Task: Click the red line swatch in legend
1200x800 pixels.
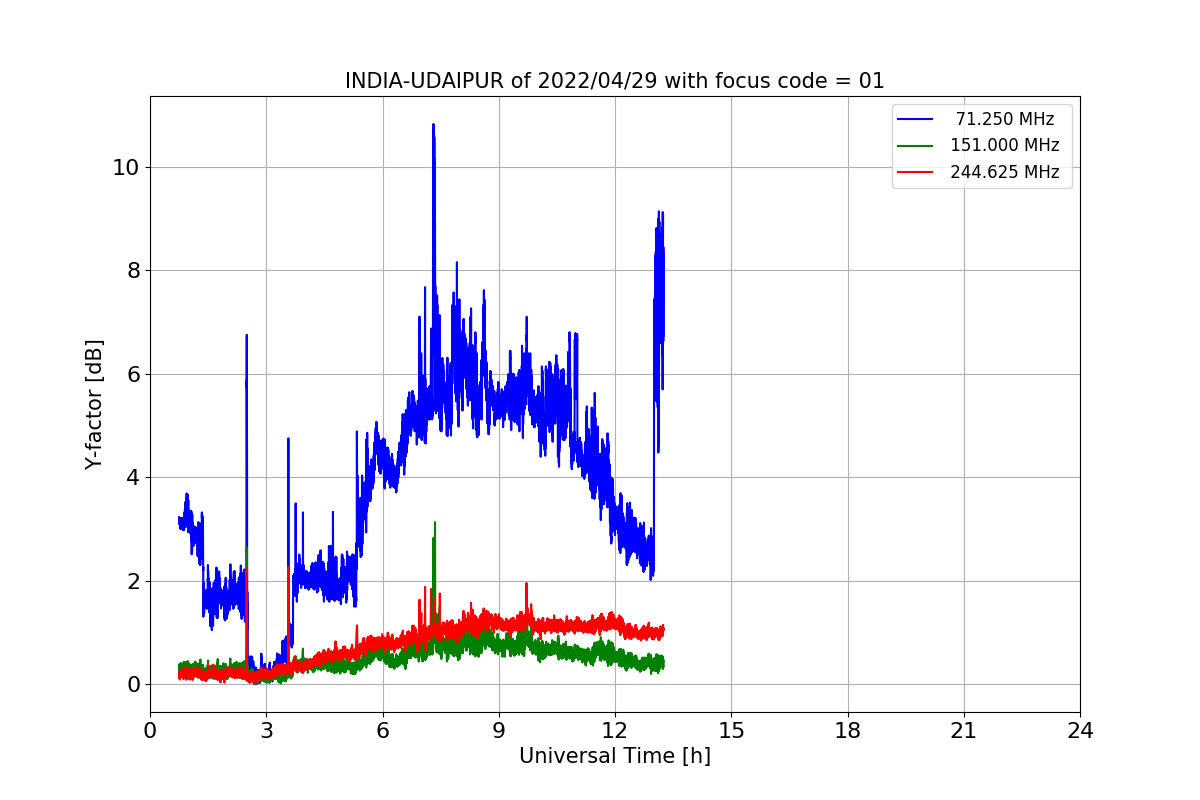Action: point(915,171)
